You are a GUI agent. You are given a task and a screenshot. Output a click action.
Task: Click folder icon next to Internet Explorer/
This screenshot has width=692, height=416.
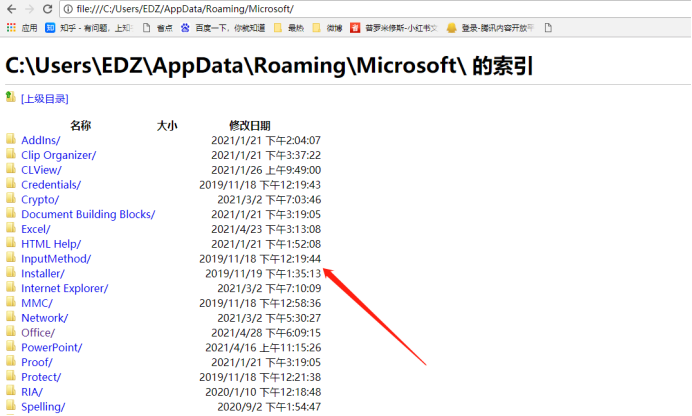pos(11,287)
